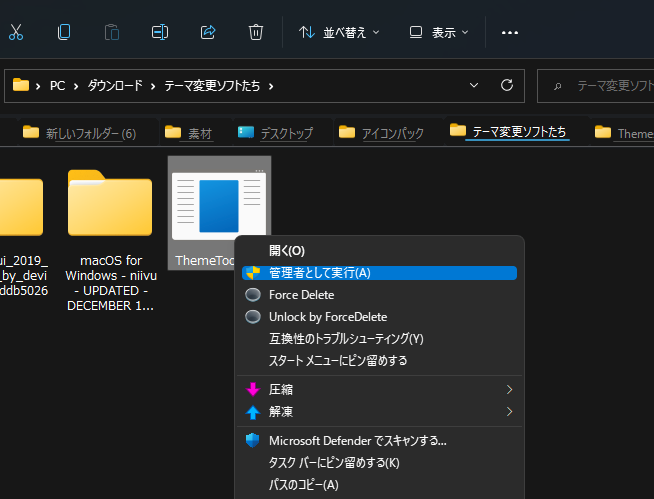The image size is (654, 499).
Task: Select ダウンロード in the address breadcrumb
Action: click(115, 86)
